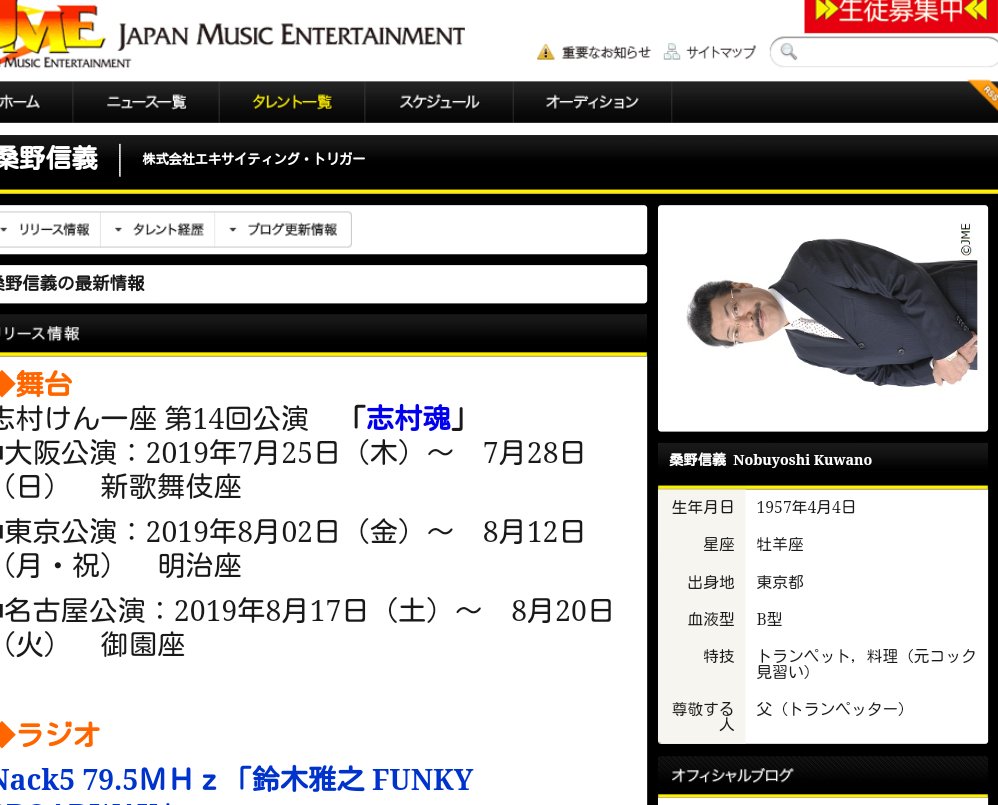Viewport: 998px width, 805px height.
Task: Click the 舞台 orange heading
Action: tap(36, 384)
